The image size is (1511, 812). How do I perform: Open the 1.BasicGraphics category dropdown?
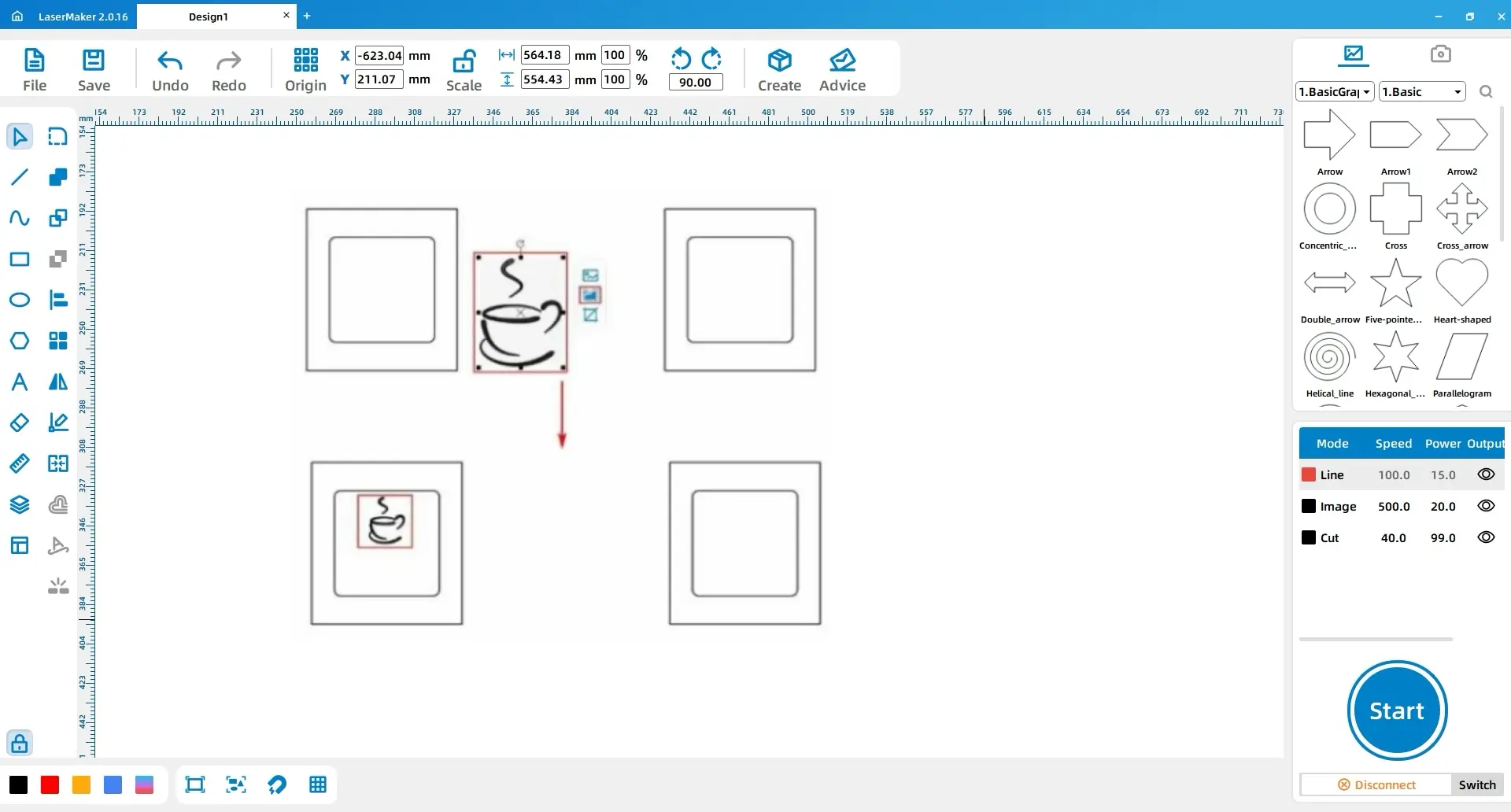click(1335, 92)
